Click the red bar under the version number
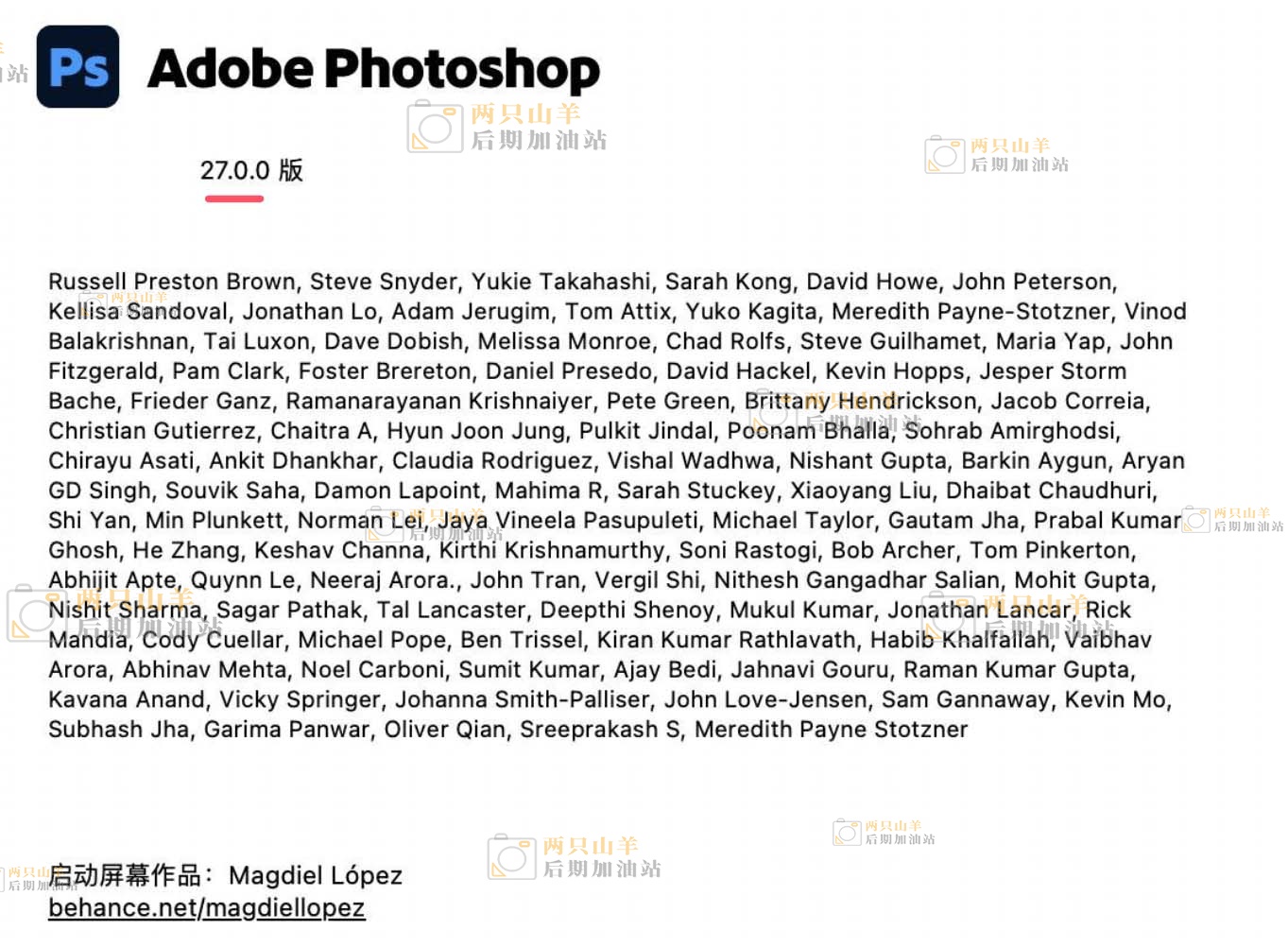 coord(234,198)
